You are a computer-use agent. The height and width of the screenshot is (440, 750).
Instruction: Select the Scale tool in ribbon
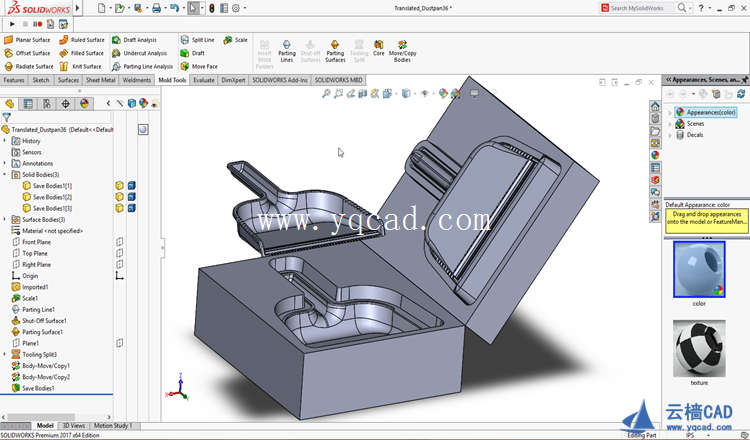tap(235, 40)
